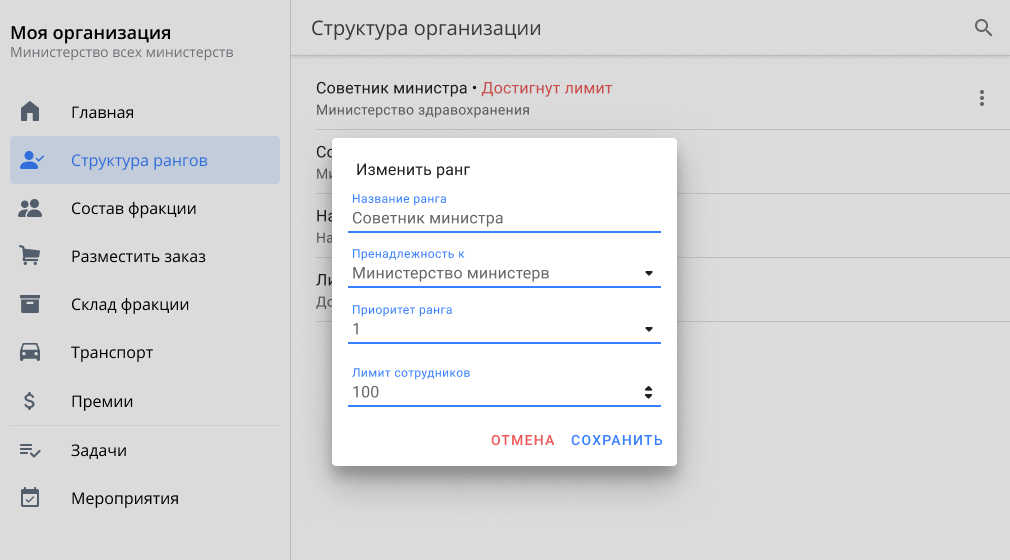
Task: Click the Склад фракции archive box icon
Action: point(30,304)
